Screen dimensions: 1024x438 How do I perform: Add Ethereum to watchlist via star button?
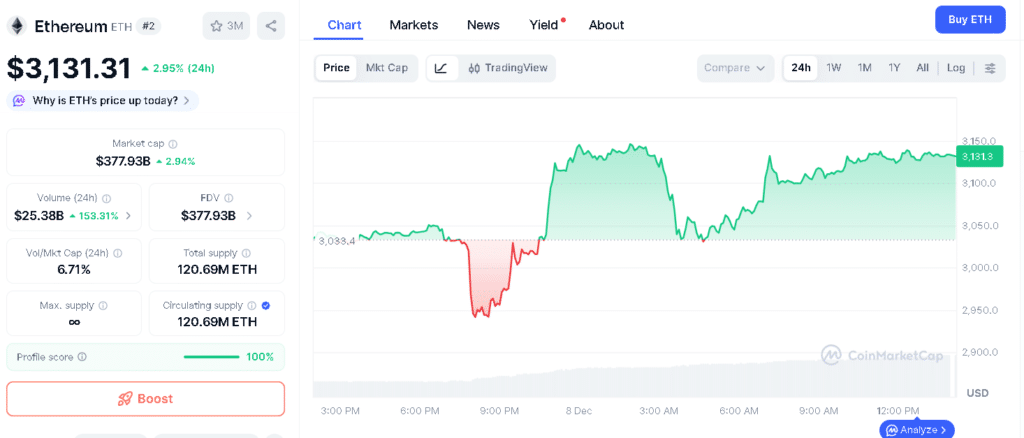226,26
